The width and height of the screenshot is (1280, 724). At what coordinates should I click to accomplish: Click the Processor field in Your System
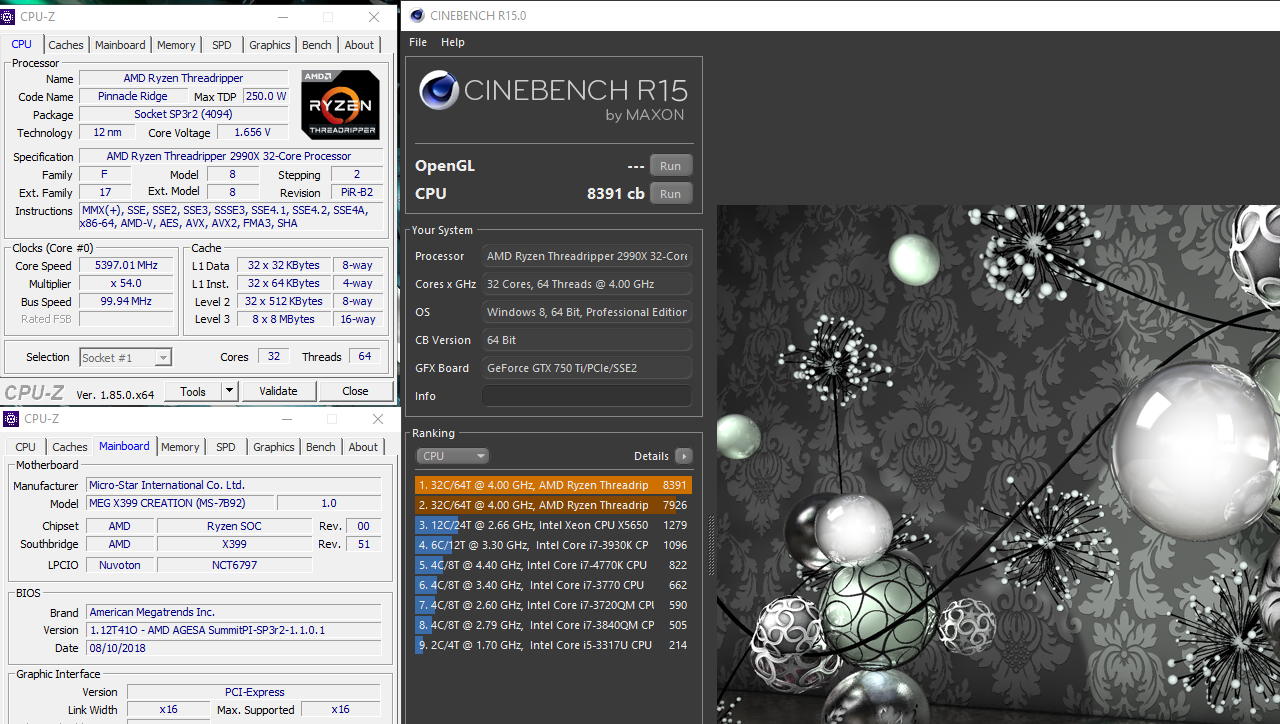[x=587, y=256]
